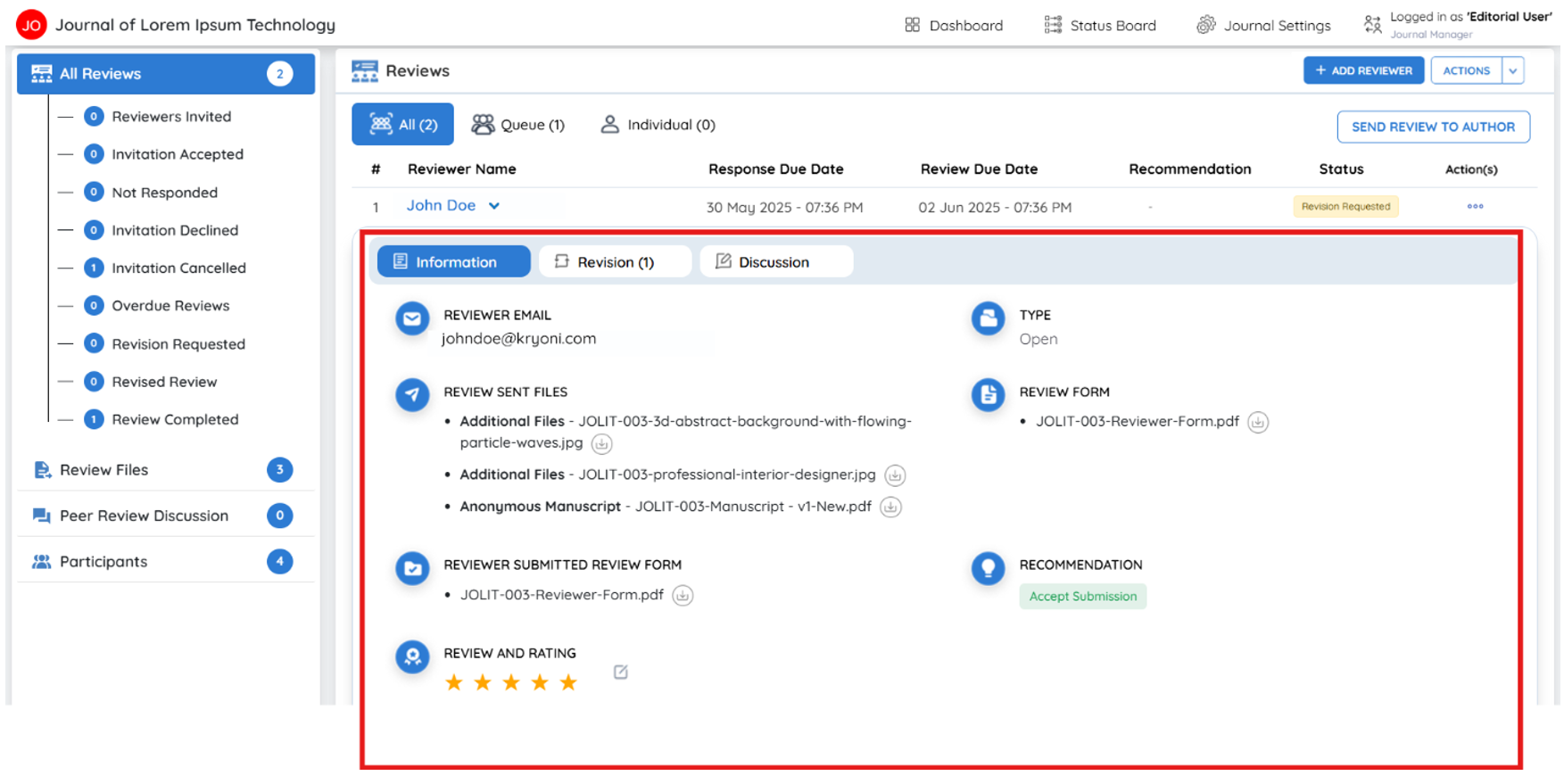Image resolution: width=1564 pixels, height=784 pixels.
Task: Select the Revision (1) tab
Action: click(615, 261)
